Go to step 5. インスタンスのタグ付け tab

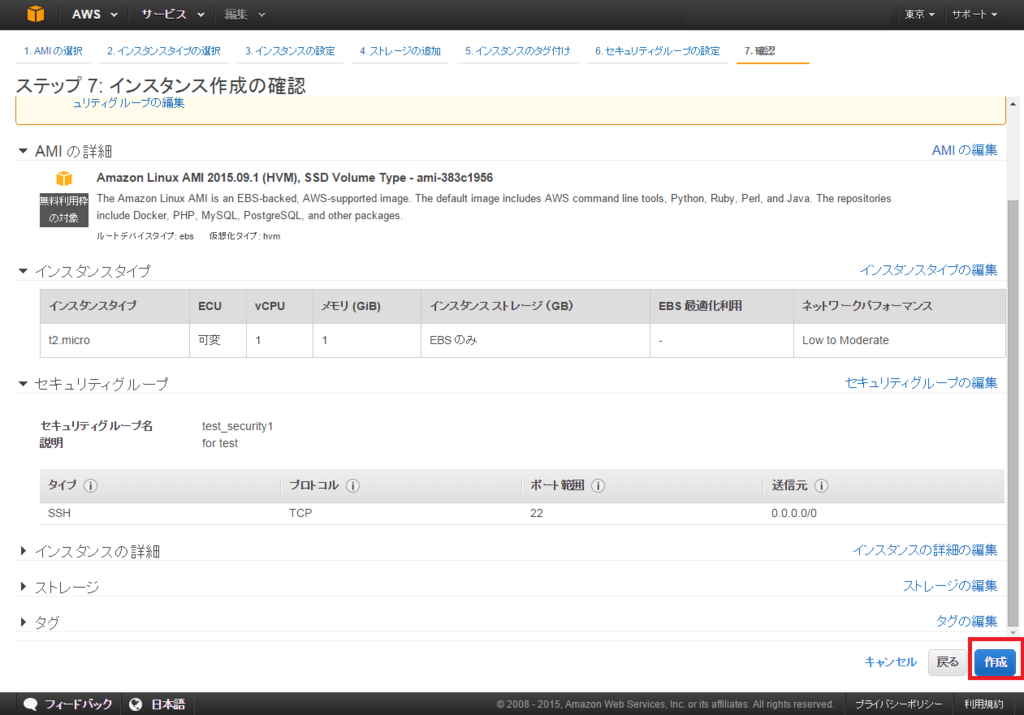517,51
